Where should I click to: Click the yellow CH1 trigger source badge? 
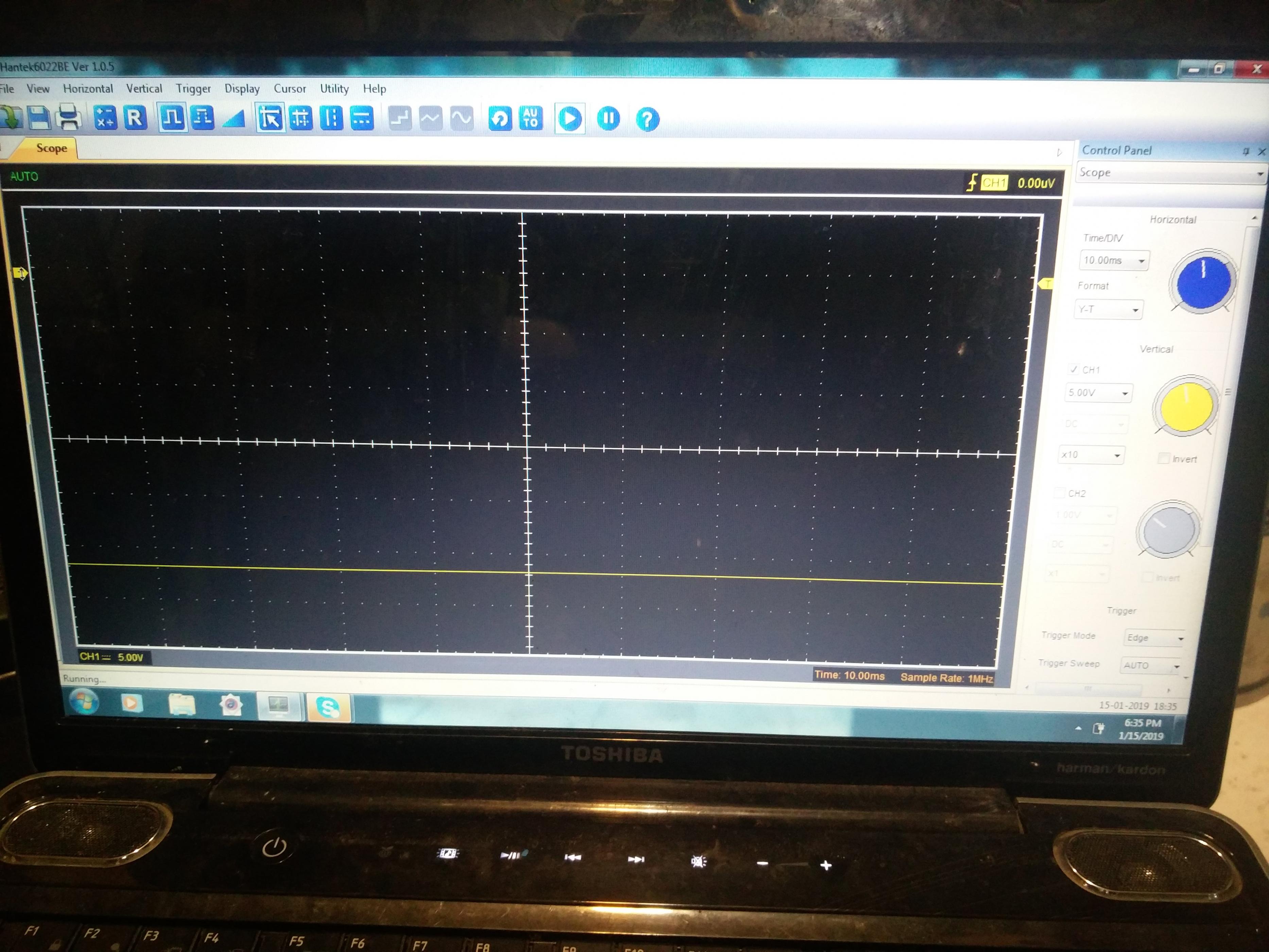tap(994, 183)
